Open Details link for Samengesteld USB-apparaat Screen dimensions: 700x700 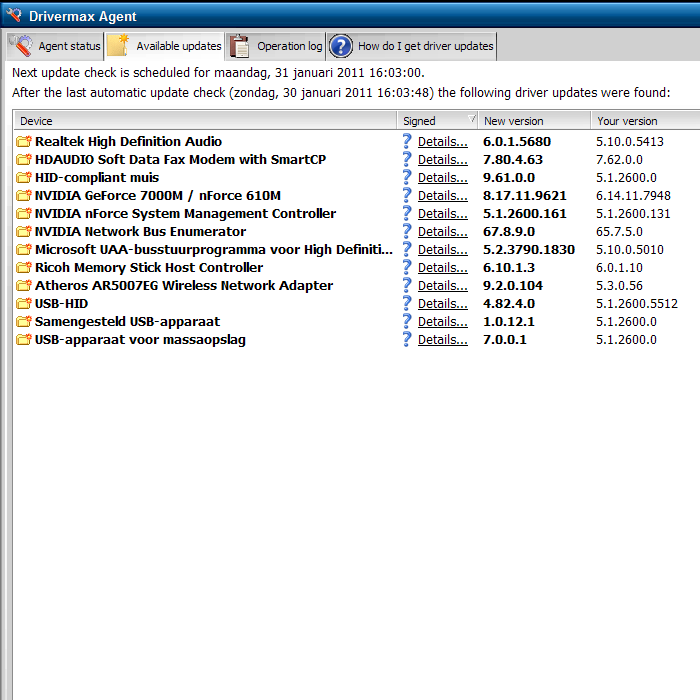(443, 321)
